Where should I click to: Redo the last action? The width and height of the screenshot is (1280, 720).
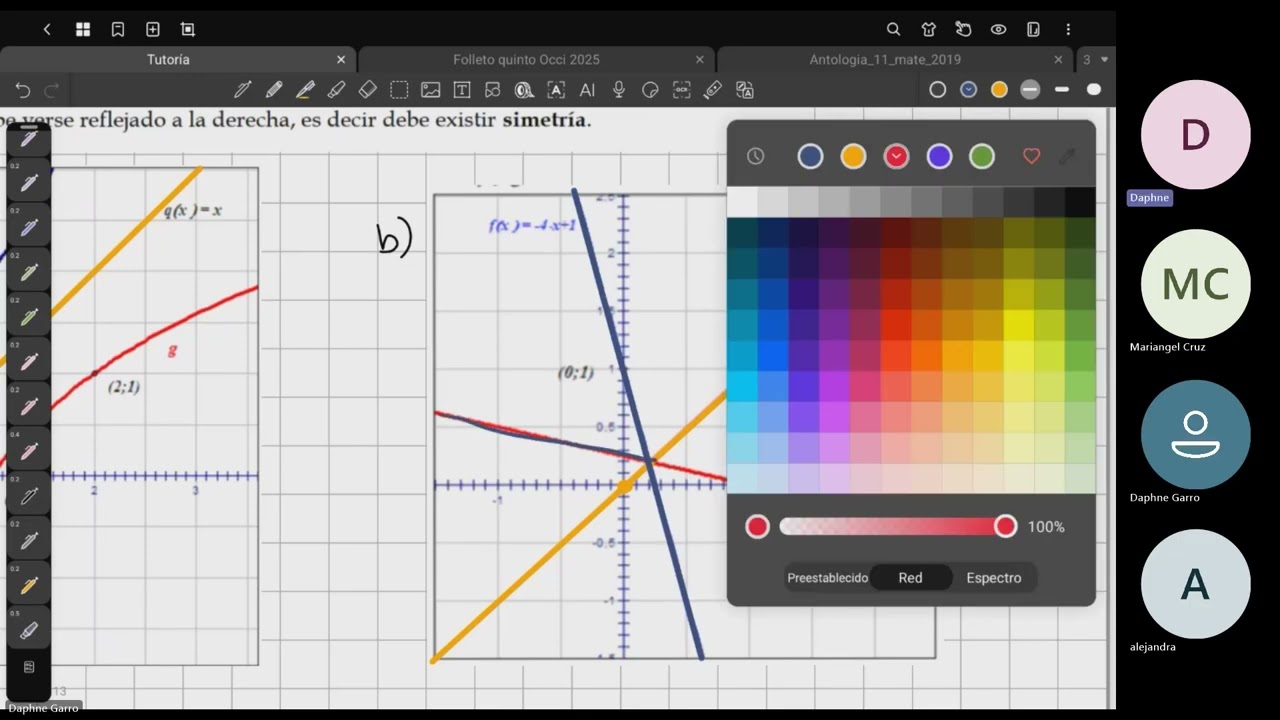52,90
